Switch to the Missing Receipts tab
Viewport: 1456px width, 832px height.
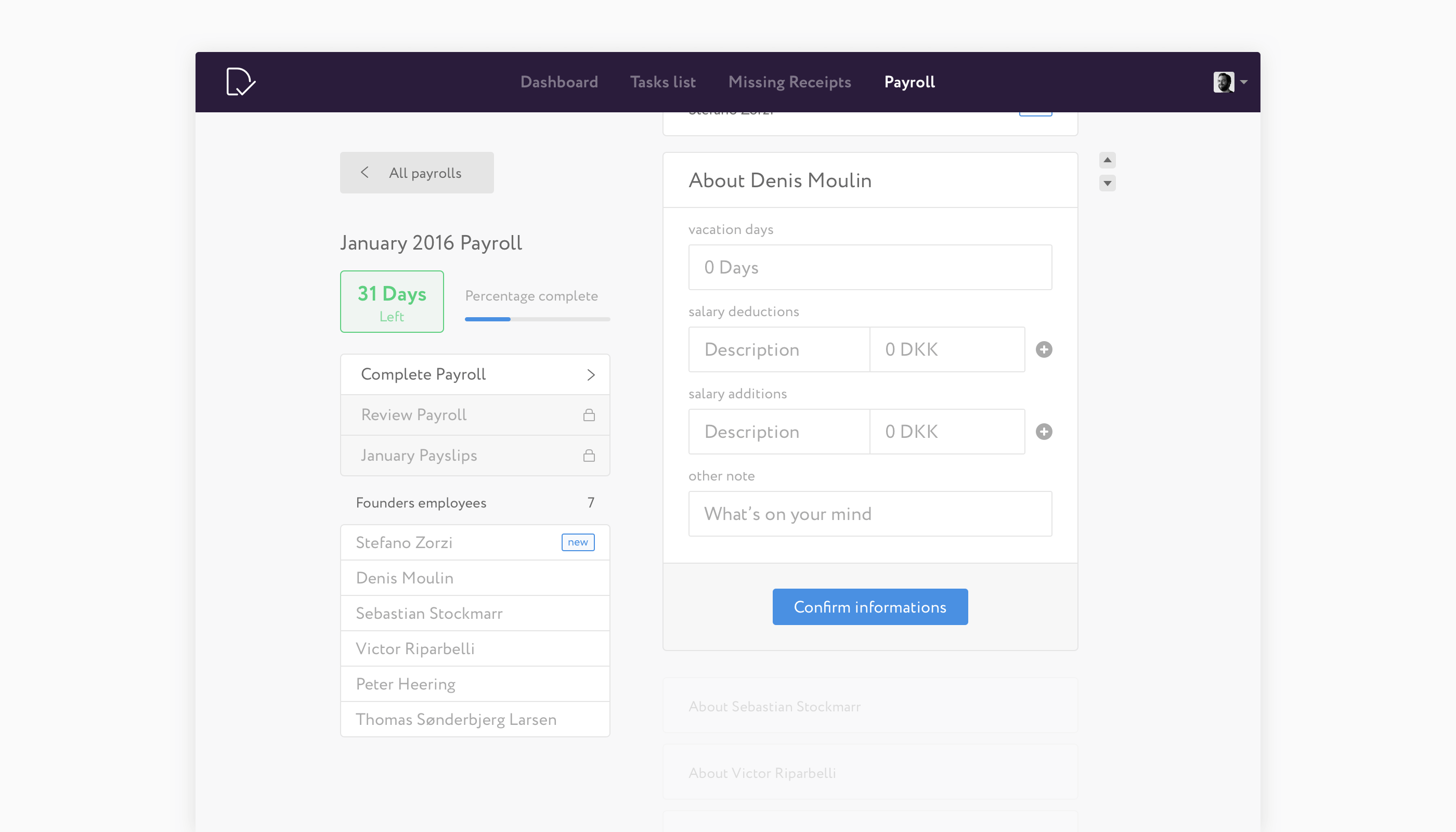[x=789, y=82]
